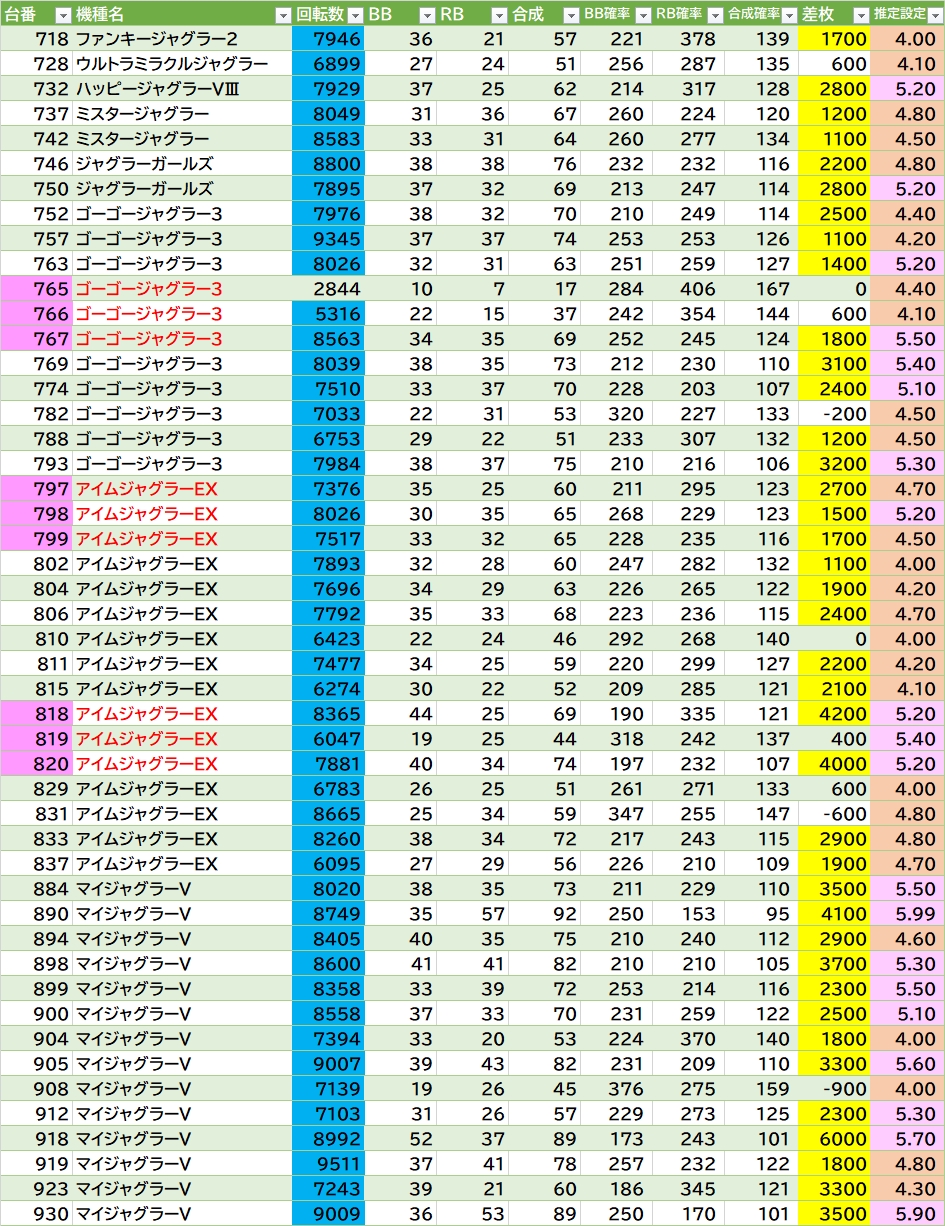Click the pink machine number 820 cell
The height and width of the screenshot is (1226, 945).
tap(36, 764)
